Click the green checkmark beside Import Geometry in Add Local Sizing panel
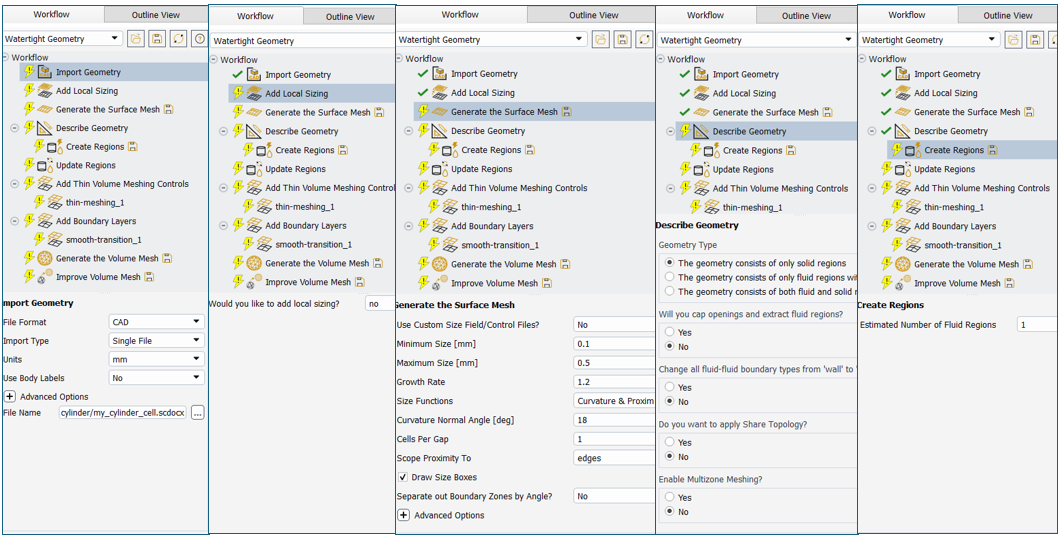Viewport: 1060px width, 538px height. [x=237, y=74]
